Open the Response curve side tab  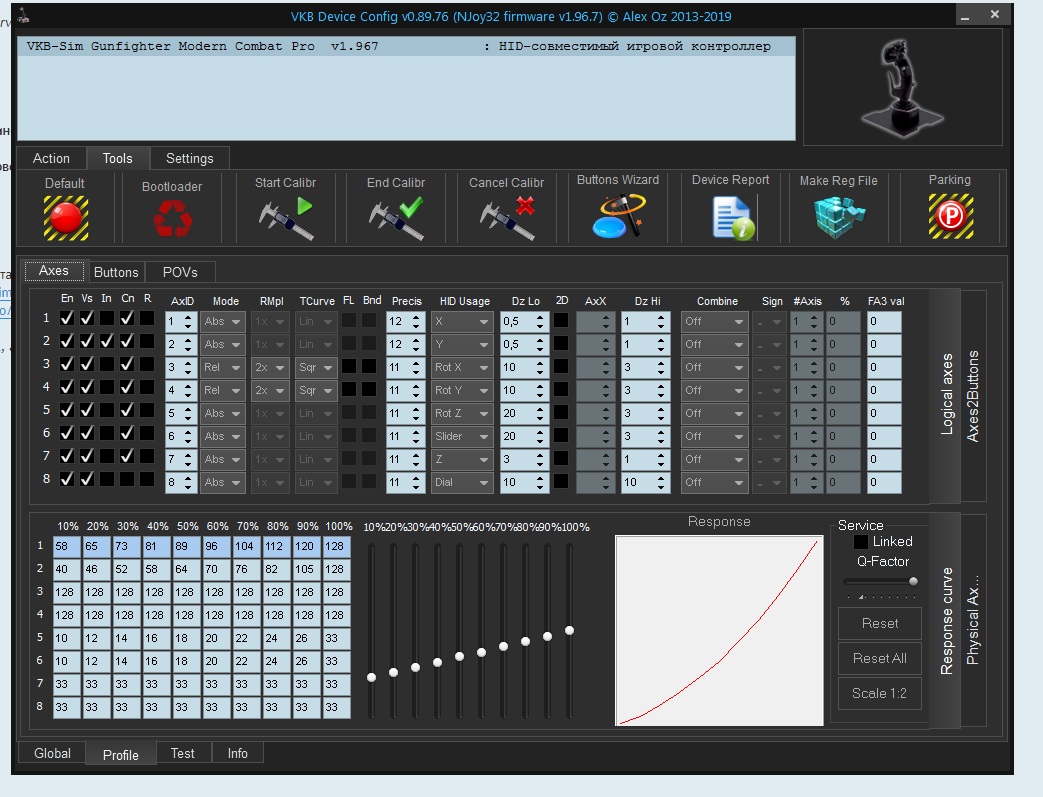point(947,620)
